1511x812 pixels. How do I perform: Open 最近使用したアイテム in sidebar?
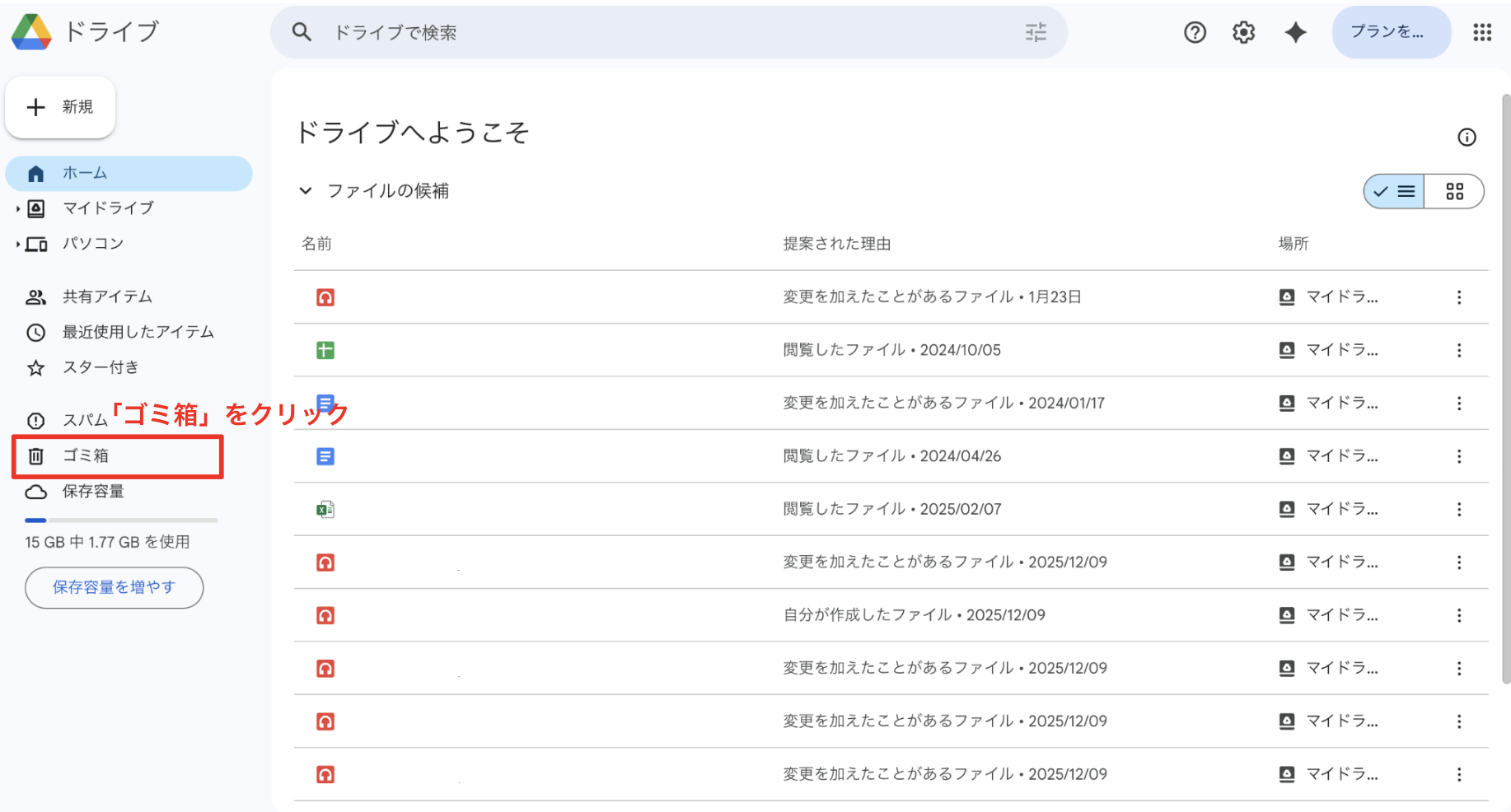138,332
